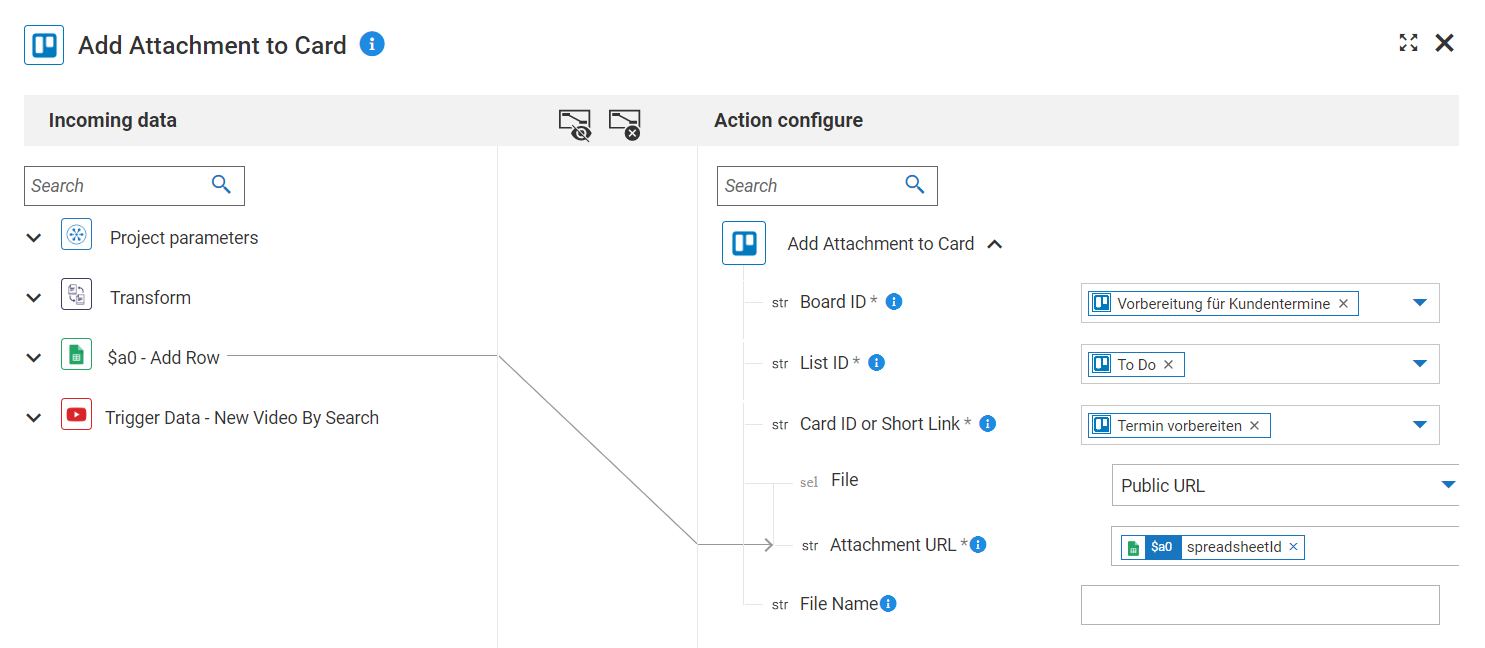Click the info icon next to File Name
Viewport: 1485px width, 648px height.
coord(888,603)
